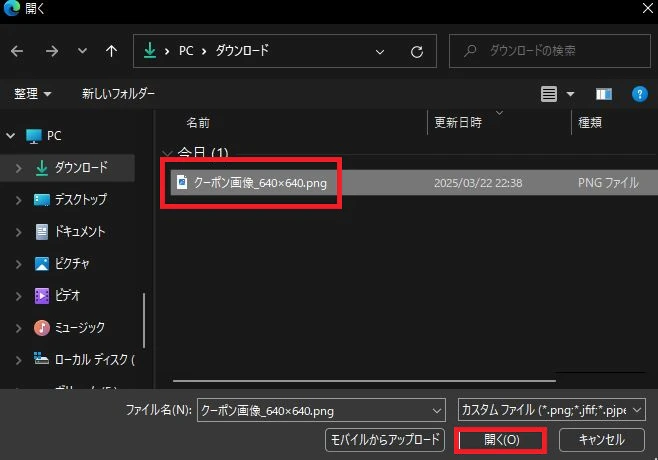Collapse the PC tree node

[10, 136]
